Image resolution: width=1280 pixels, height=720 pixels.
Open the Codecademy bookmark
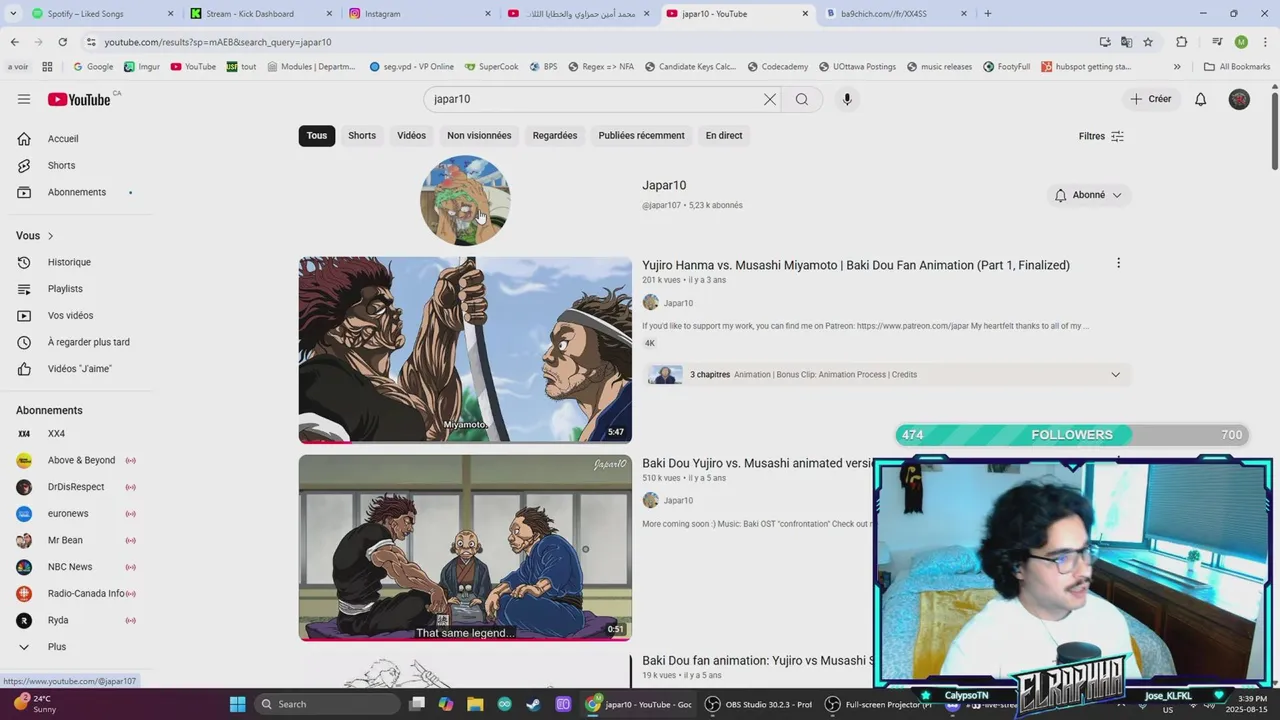[x=778, y=67]
